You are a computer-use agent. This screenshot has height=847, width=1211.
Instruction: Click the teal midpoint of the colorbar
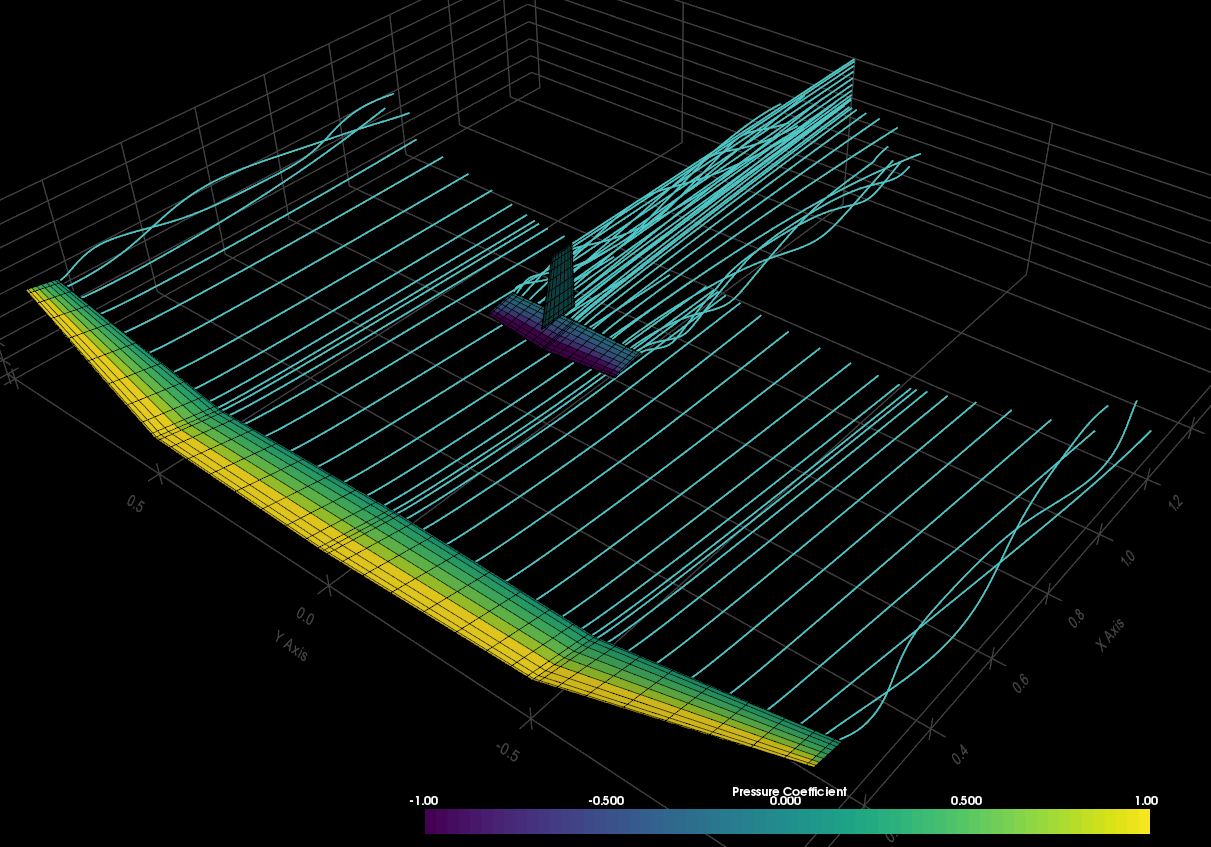[x=787, y=821]
